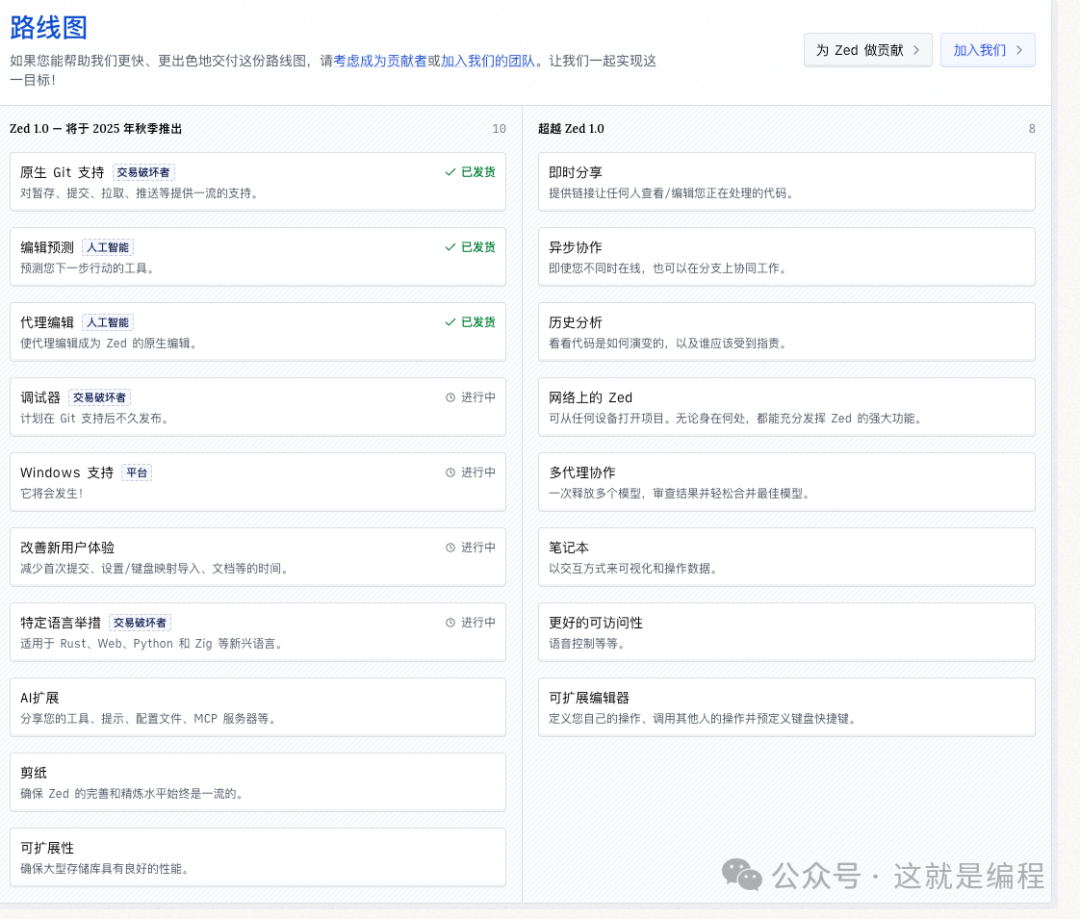Click item count '10' in left column header
This screenshot has width=1080, height=919.
pyautogui.click(x=499, y=129)
